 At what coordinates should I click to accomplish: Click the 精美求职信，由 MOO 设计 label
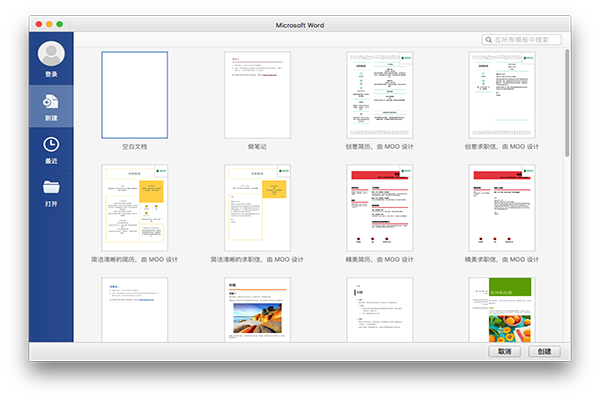point(502,260)
